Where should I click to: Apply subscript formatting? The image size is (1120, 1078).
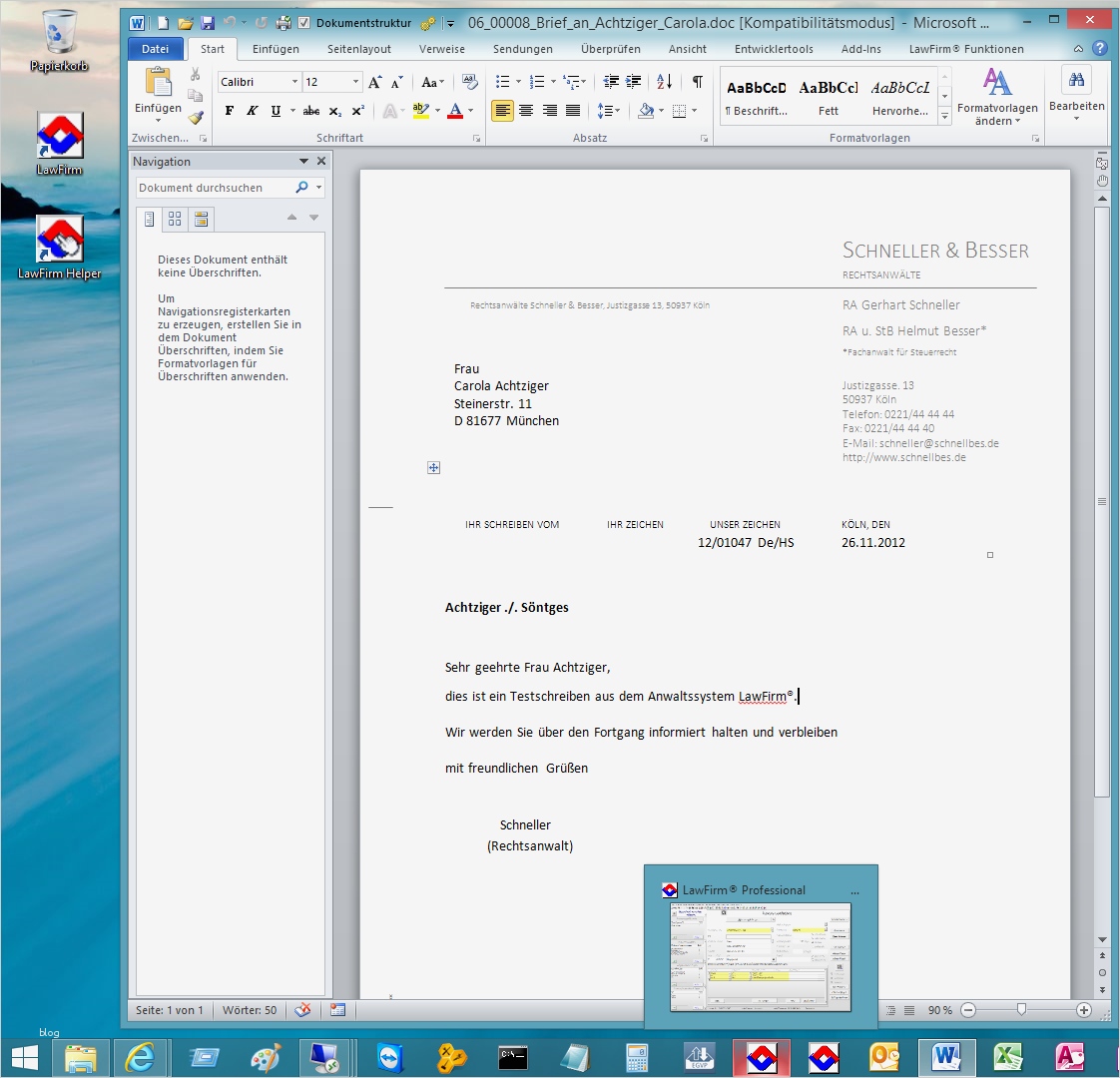pos(336,111)
